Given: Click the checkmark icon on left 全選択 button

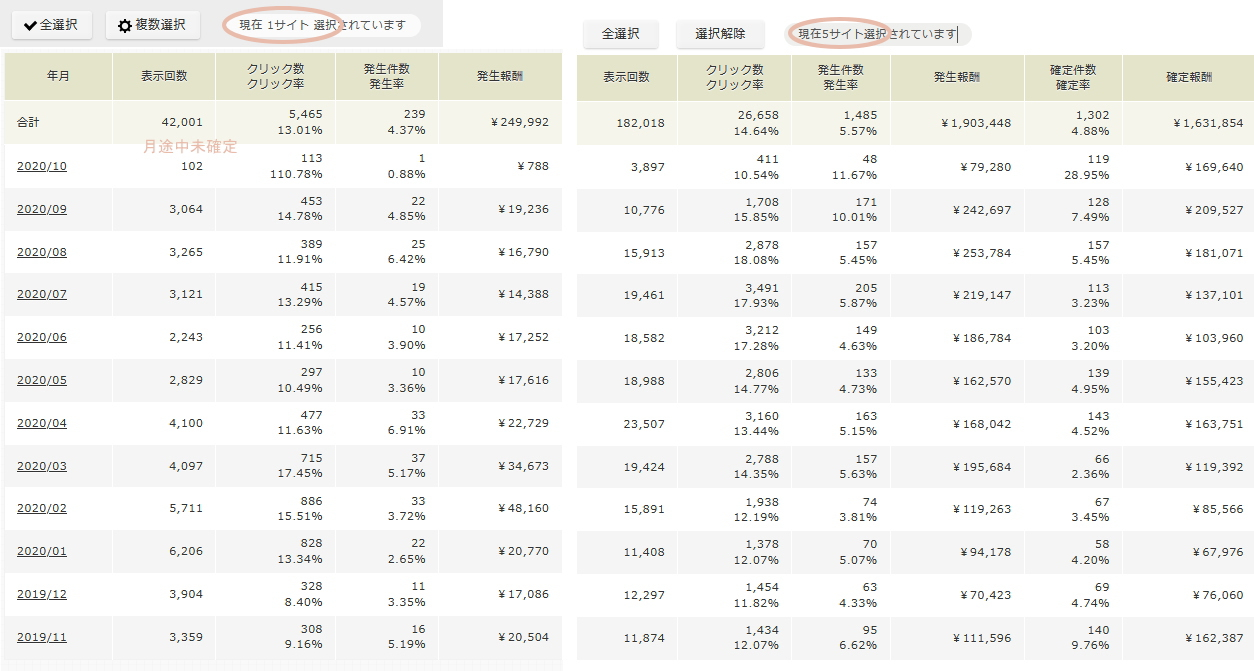Looking at the screenshot, I should pos(30,25).
